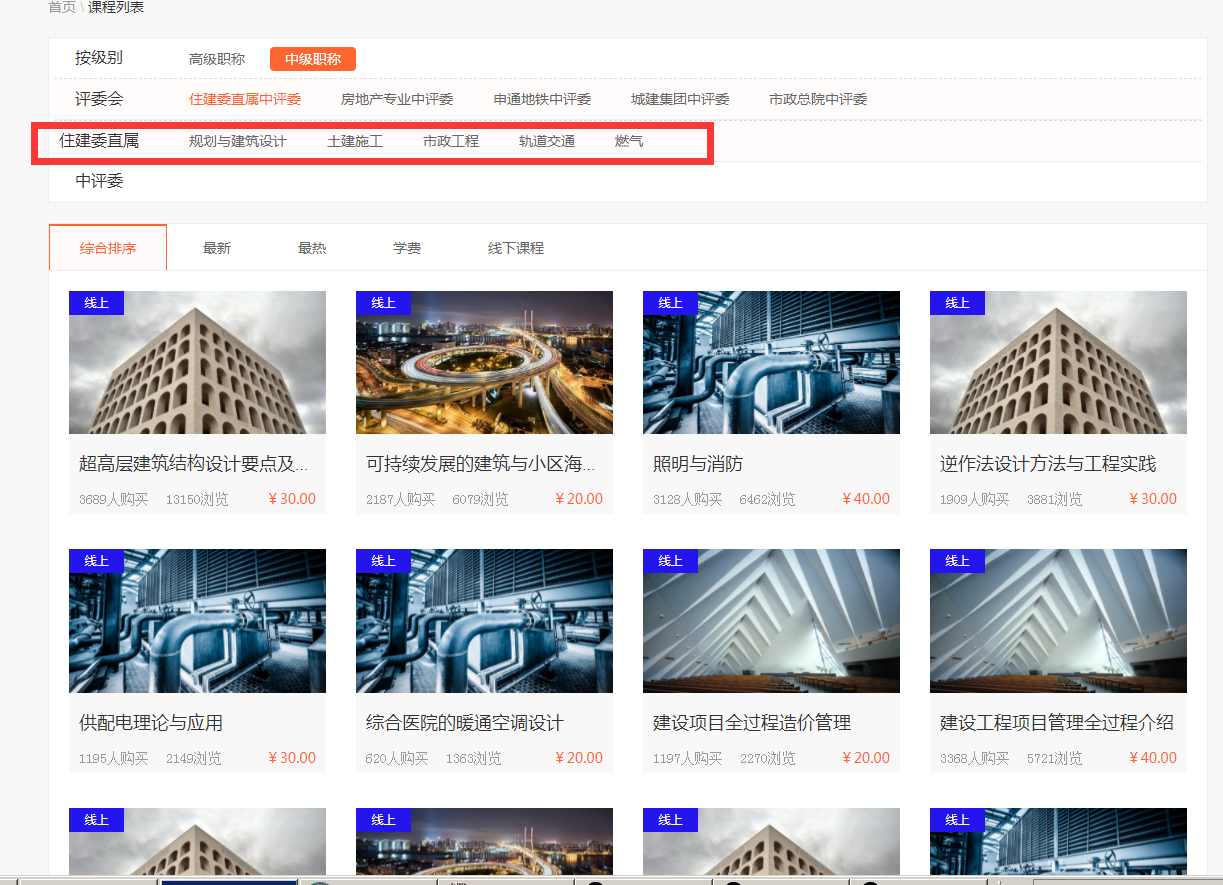Choose 城建集团中评委 committee filter
Screen dimensions: 1223x885
[680, 99]
